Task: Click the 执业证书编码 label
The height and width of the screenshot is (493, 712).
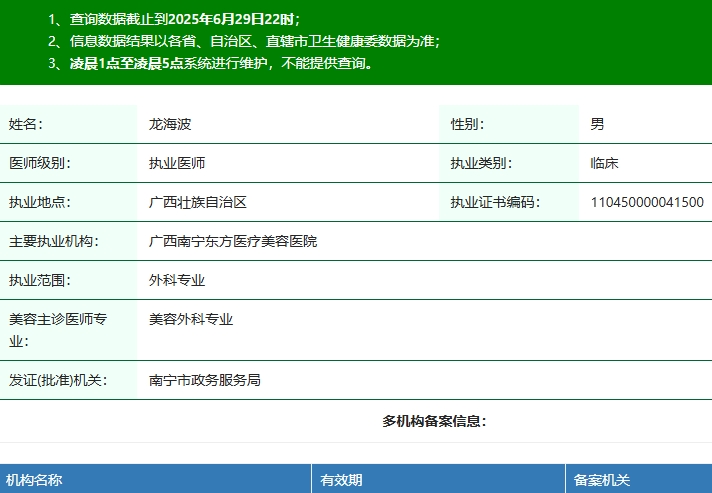Action: (495, 202)
